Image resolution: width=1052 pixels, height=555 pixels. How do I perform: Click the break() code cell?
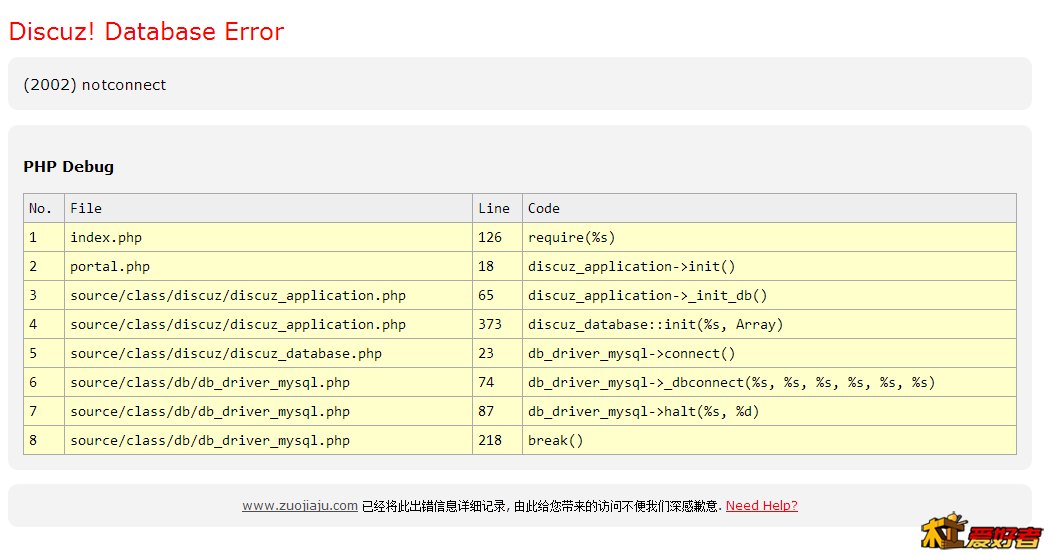[769, 440]
